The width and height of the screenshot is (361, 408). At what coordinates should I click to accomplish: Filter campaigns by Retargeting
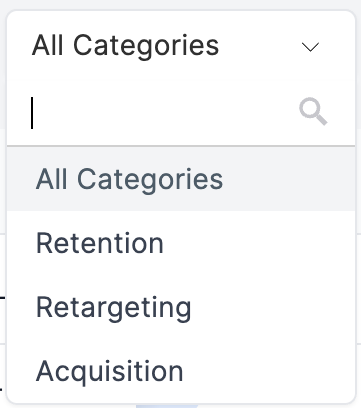point(181,307)
